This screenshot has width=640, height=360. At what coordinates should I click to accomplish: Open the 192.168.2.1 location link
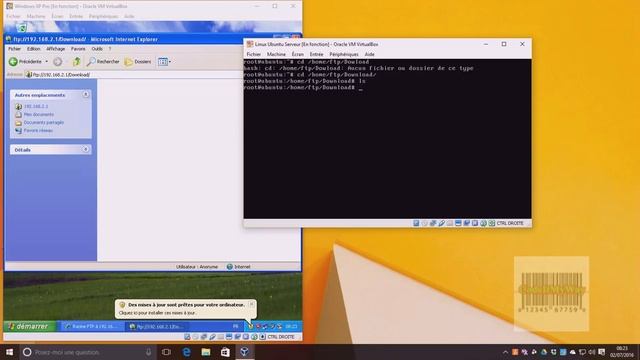[x=36, y=107]
